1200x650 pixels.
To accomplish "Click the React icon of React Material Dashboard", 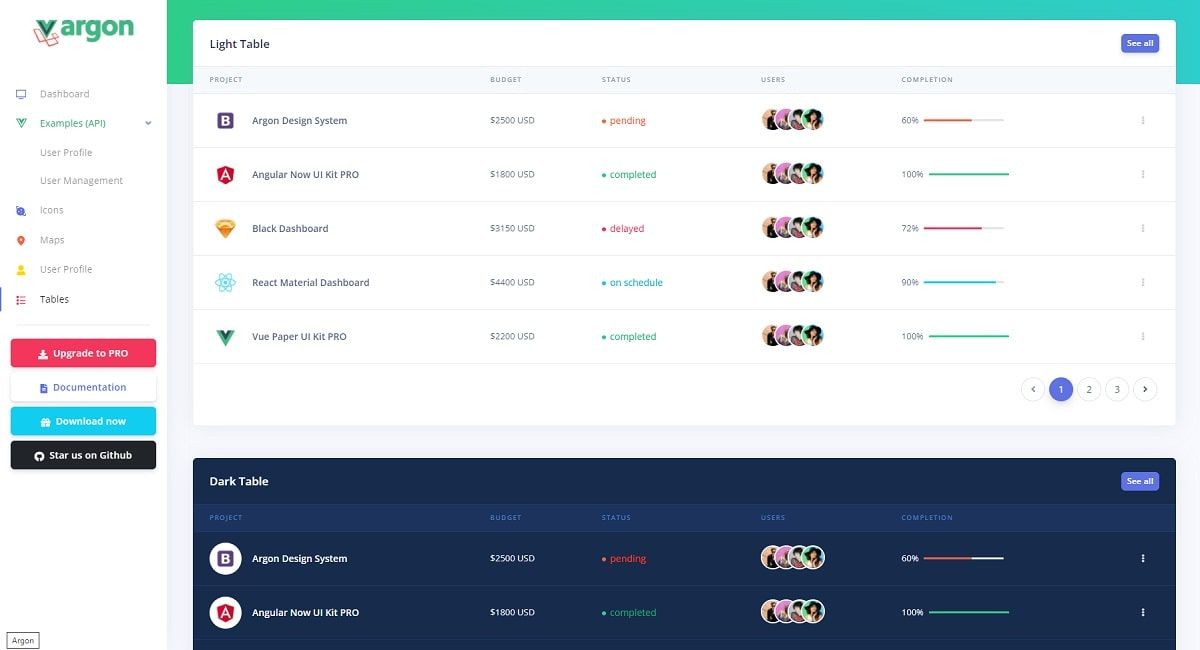I will [x=225, y=283].
